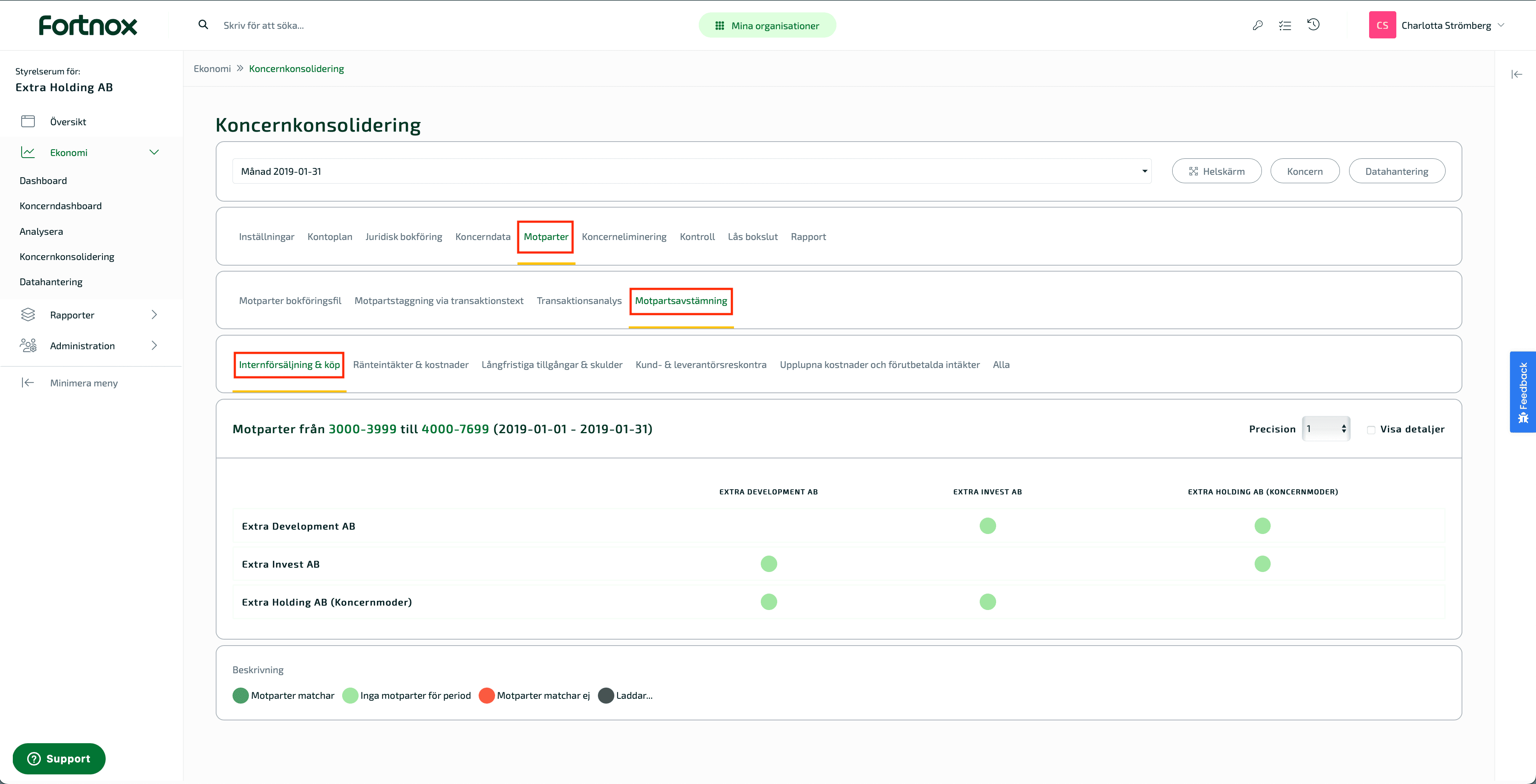Open Kund- & leverantörsreskontra tab
The width and height of the screenshot is (1536, 784).
tap(701, 364)
